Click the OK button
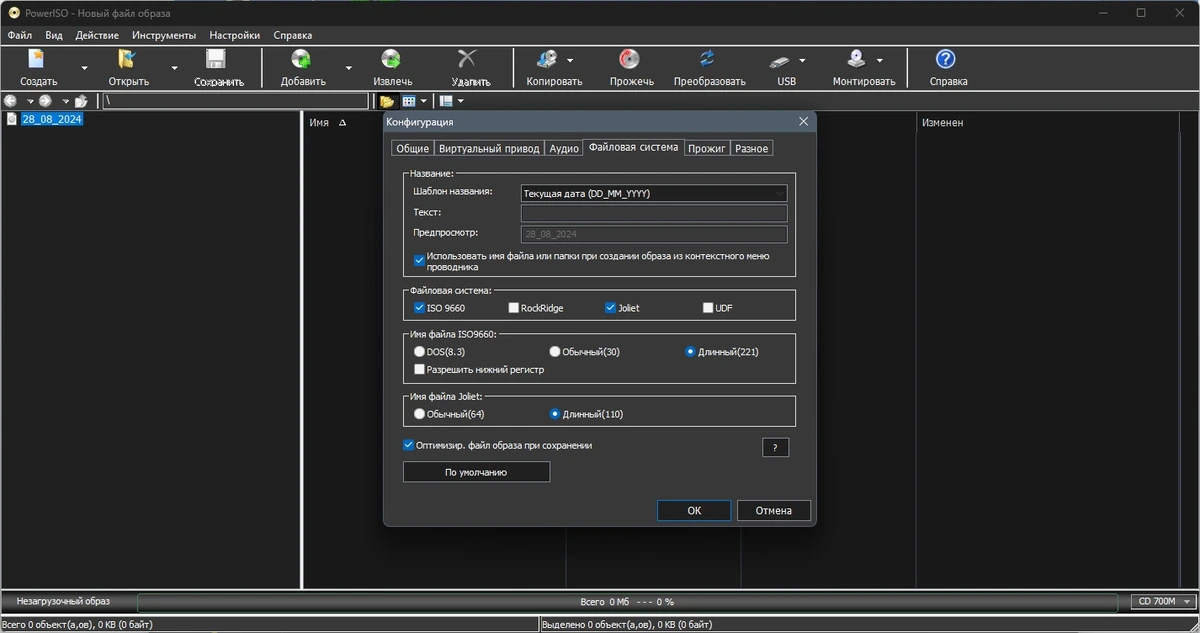Viewport: 1200px width, 633px height. click(x=694, y=510)
